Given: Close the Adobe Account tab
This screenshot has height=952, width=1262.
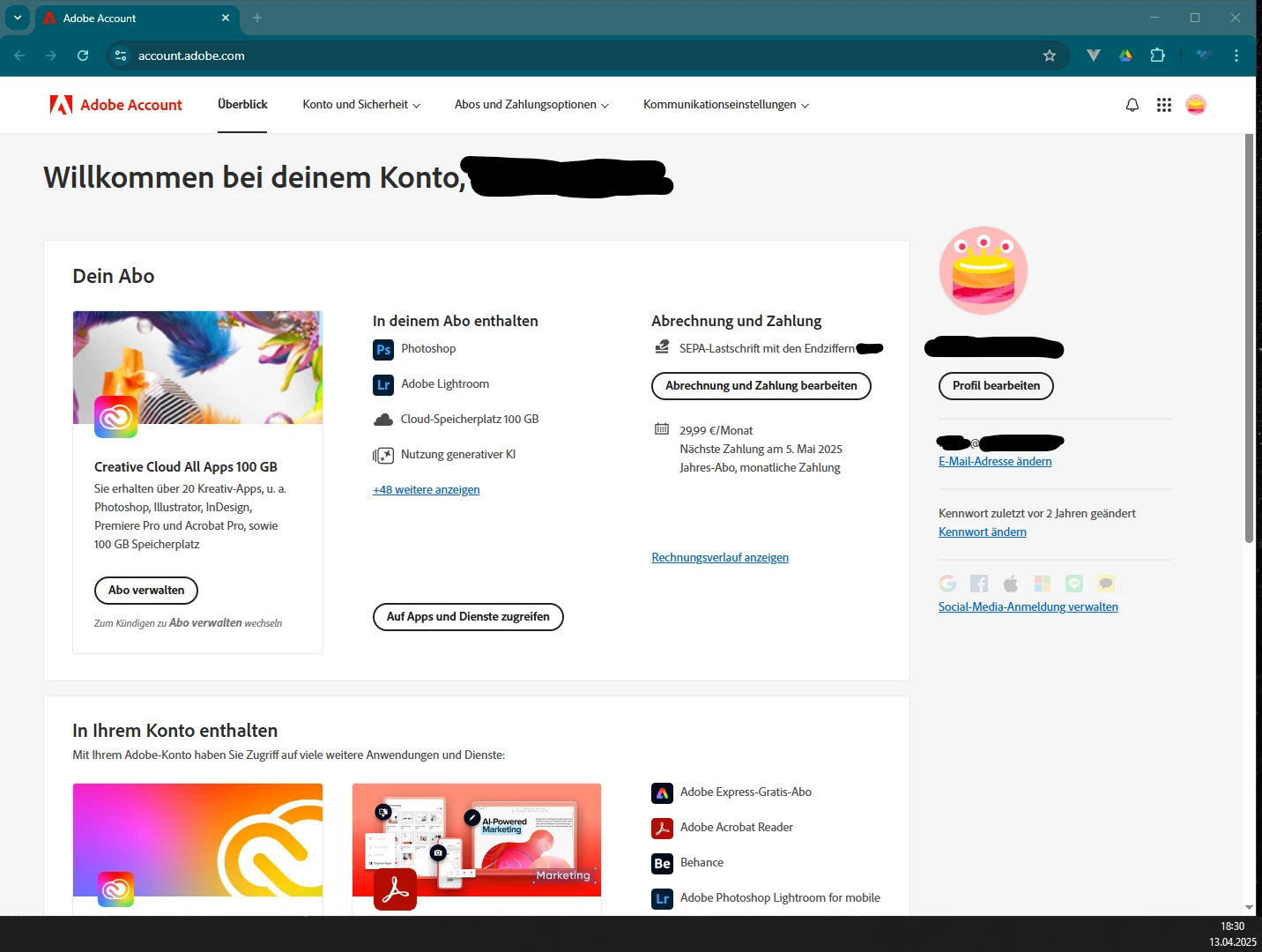Looking at the screenshot, I should click(226, 18).
